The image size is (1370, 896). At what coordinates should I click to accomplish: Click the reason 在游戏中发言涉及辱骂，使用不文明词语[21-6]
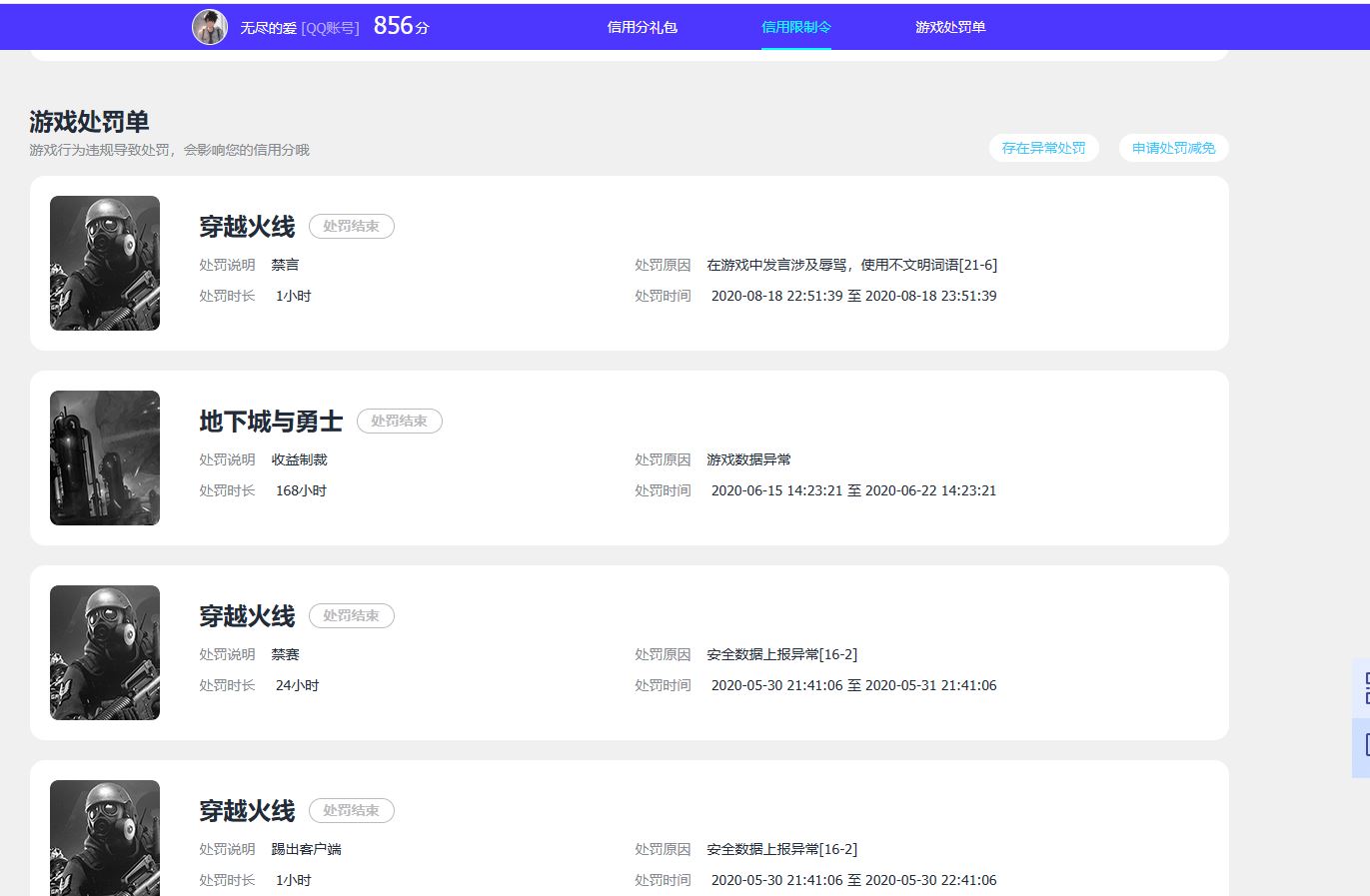click(x=851, y=265)
